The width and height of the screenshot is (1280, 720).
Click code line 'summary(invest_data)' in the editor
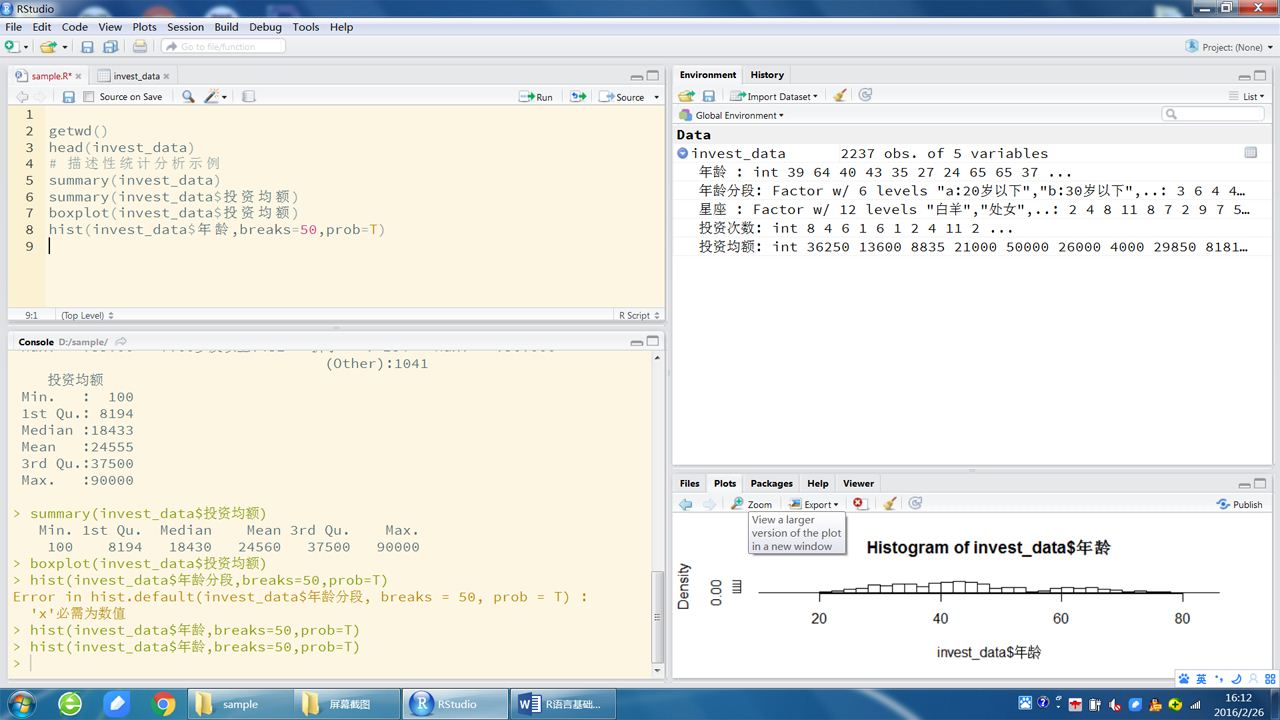point(134,180)
